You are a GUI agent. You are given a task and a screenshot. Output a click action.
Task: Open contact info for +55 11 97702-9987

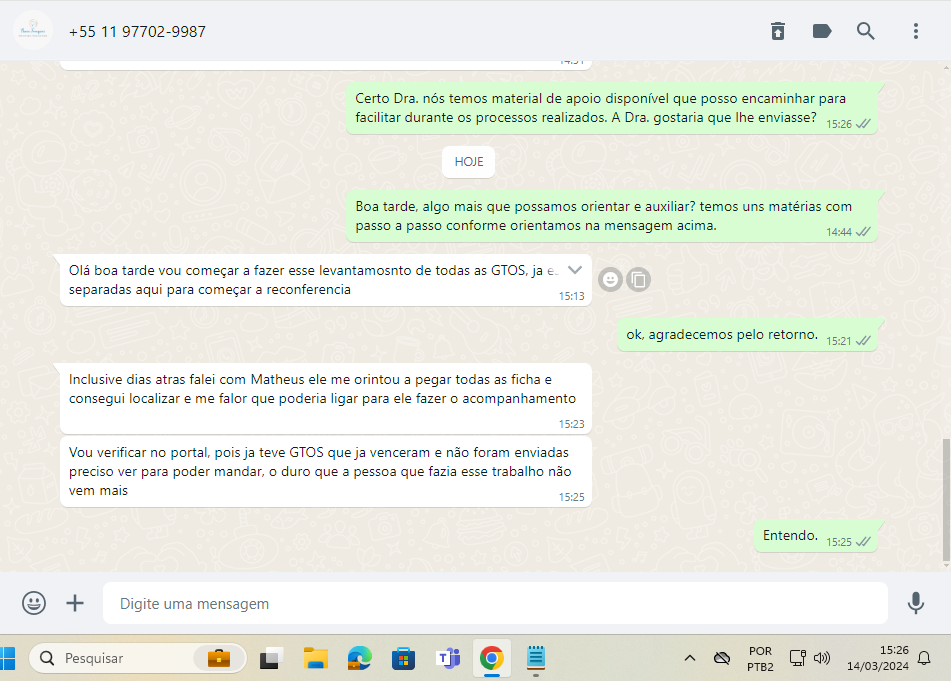[x=137, y=32]
